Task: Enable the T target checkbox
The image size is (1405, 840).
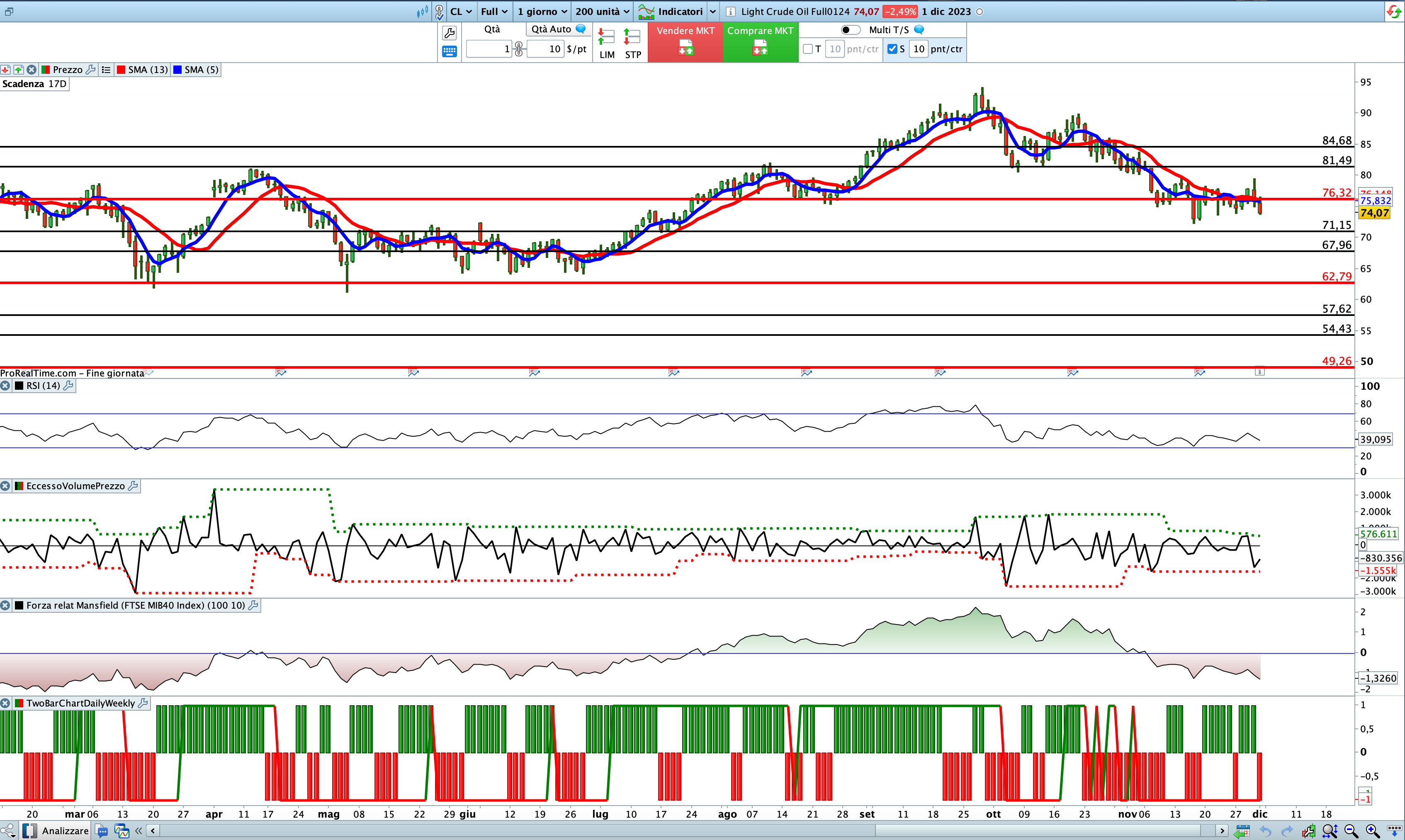Action: point(808,49)
